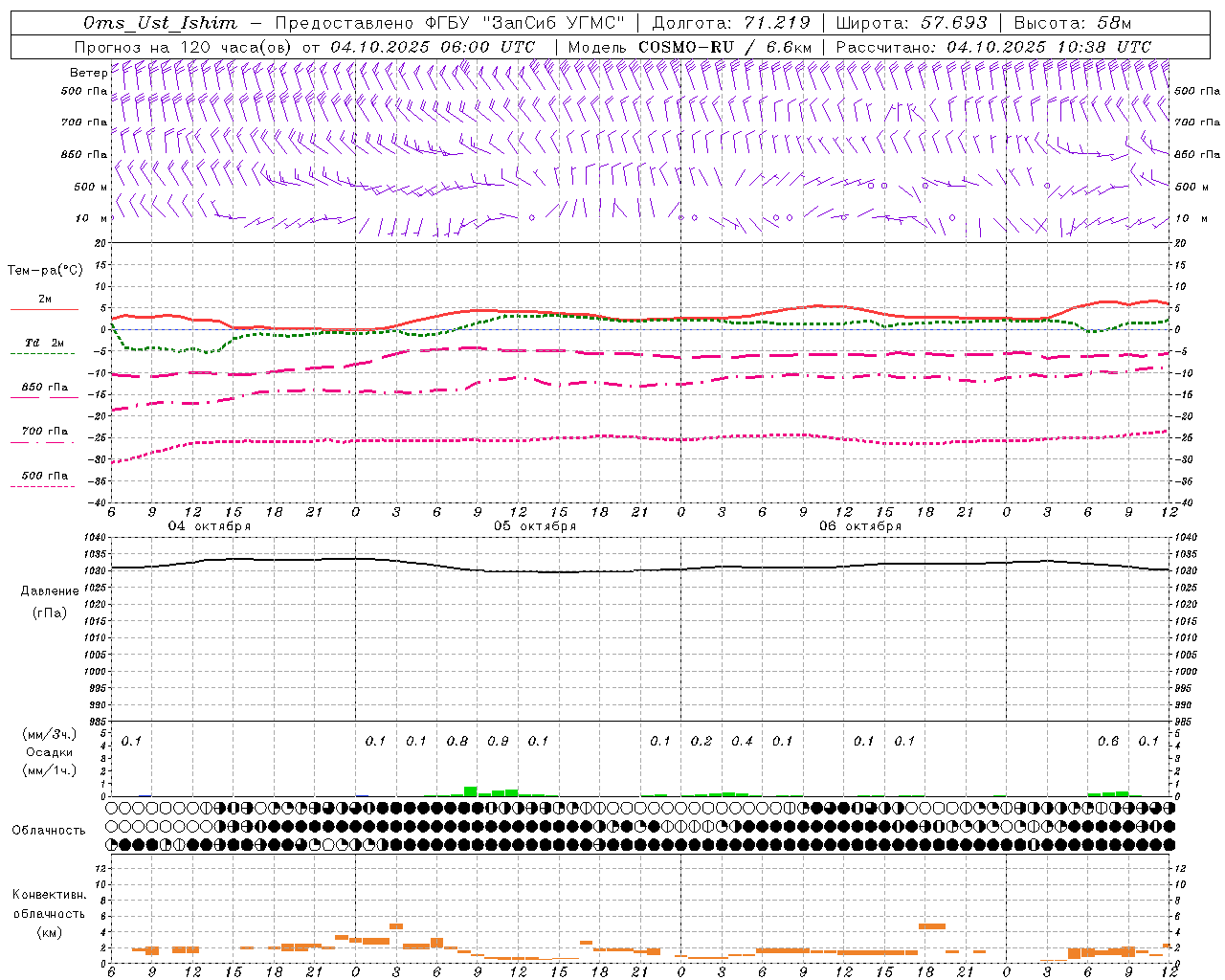
Task: Click the "10 м" wind level label on the left
Action: [x=91, y=218]
